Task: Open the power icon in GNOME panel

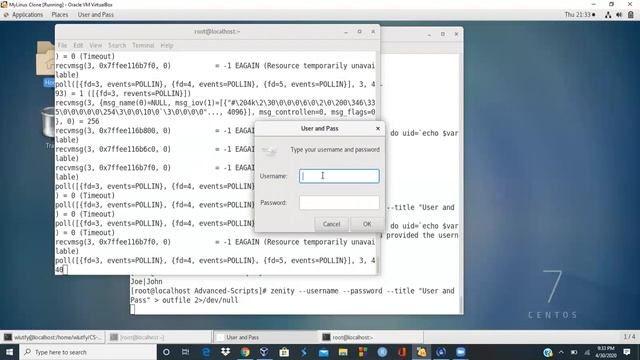Action: pyautogui.click(x=631, y=15)
